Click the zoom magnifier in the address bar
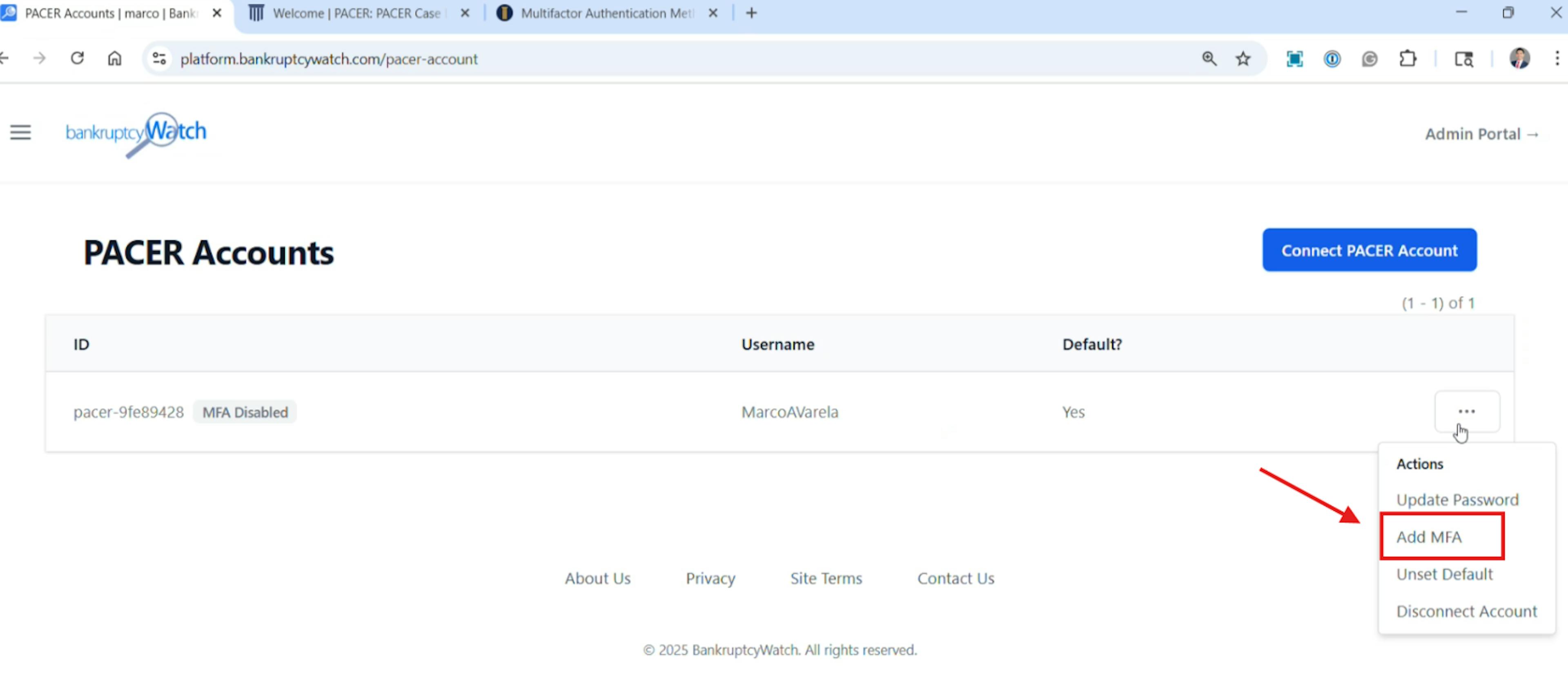 pos(1209,58)
